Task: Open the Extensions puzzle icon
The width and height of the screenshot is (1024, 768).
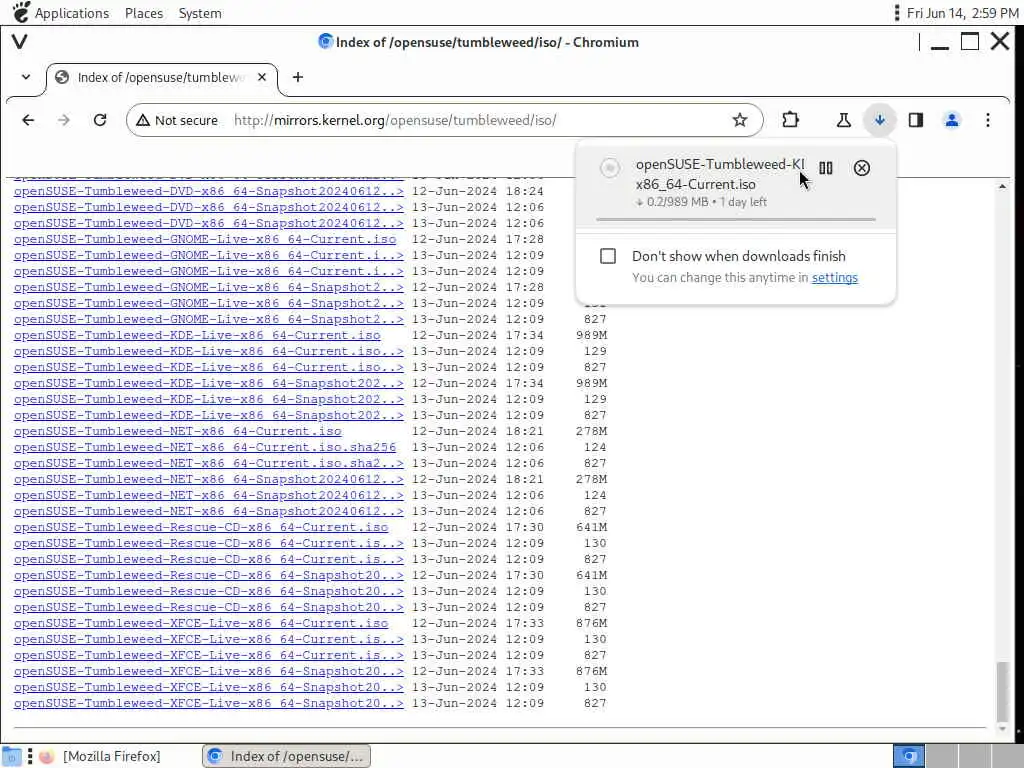Action: coord(790,120)
